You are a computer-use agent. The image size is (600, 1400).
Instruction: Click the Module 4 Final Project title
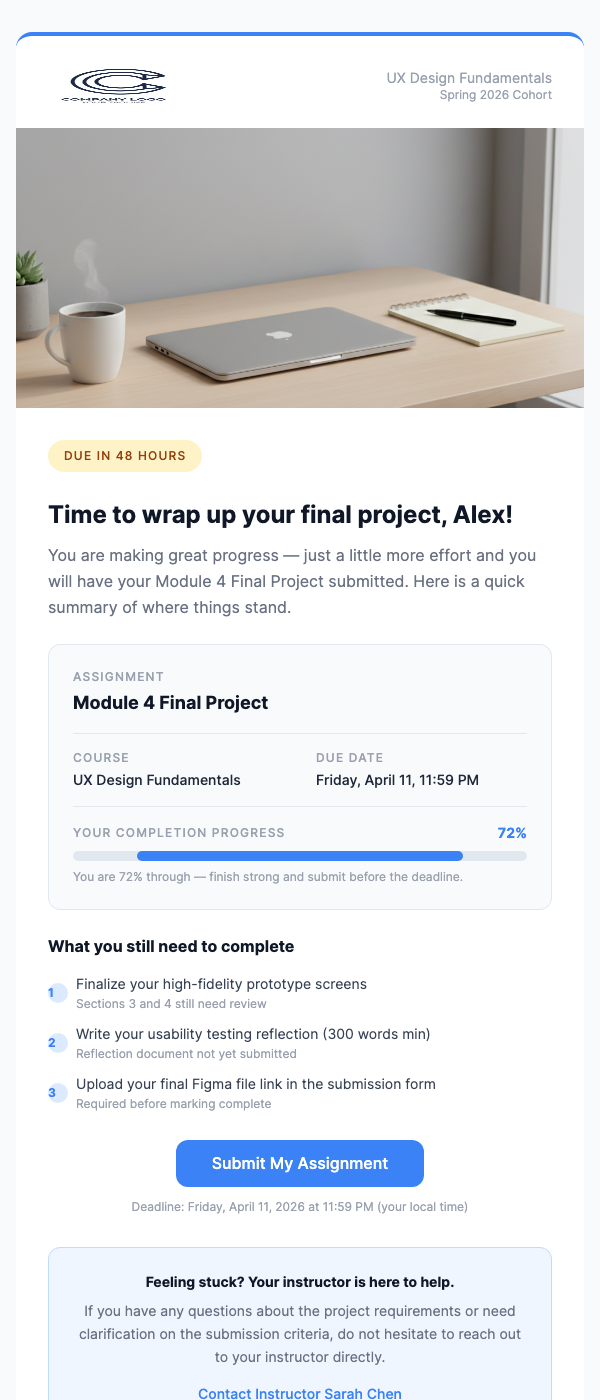coord(171,703)
